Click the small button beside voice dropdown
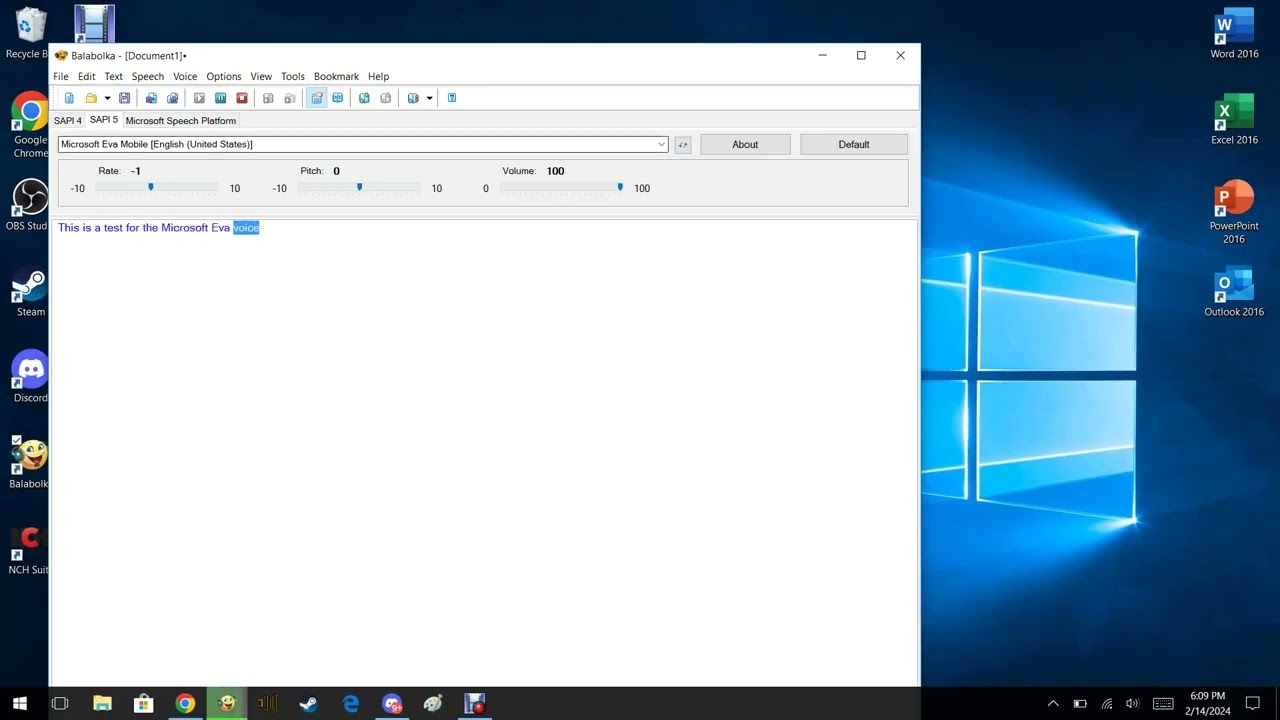The width and height of the screenshot is (1280, 720). 683,145
